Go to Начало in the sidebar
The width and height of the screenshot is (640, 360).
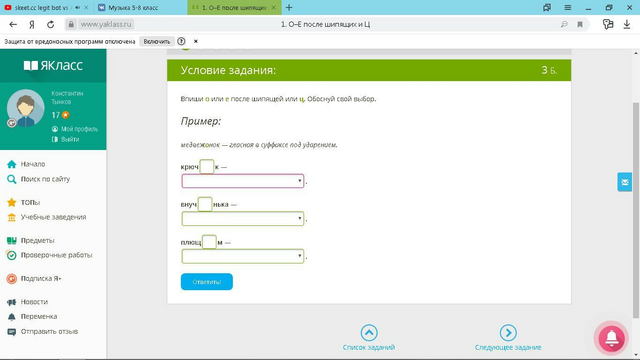click(33, 164)
